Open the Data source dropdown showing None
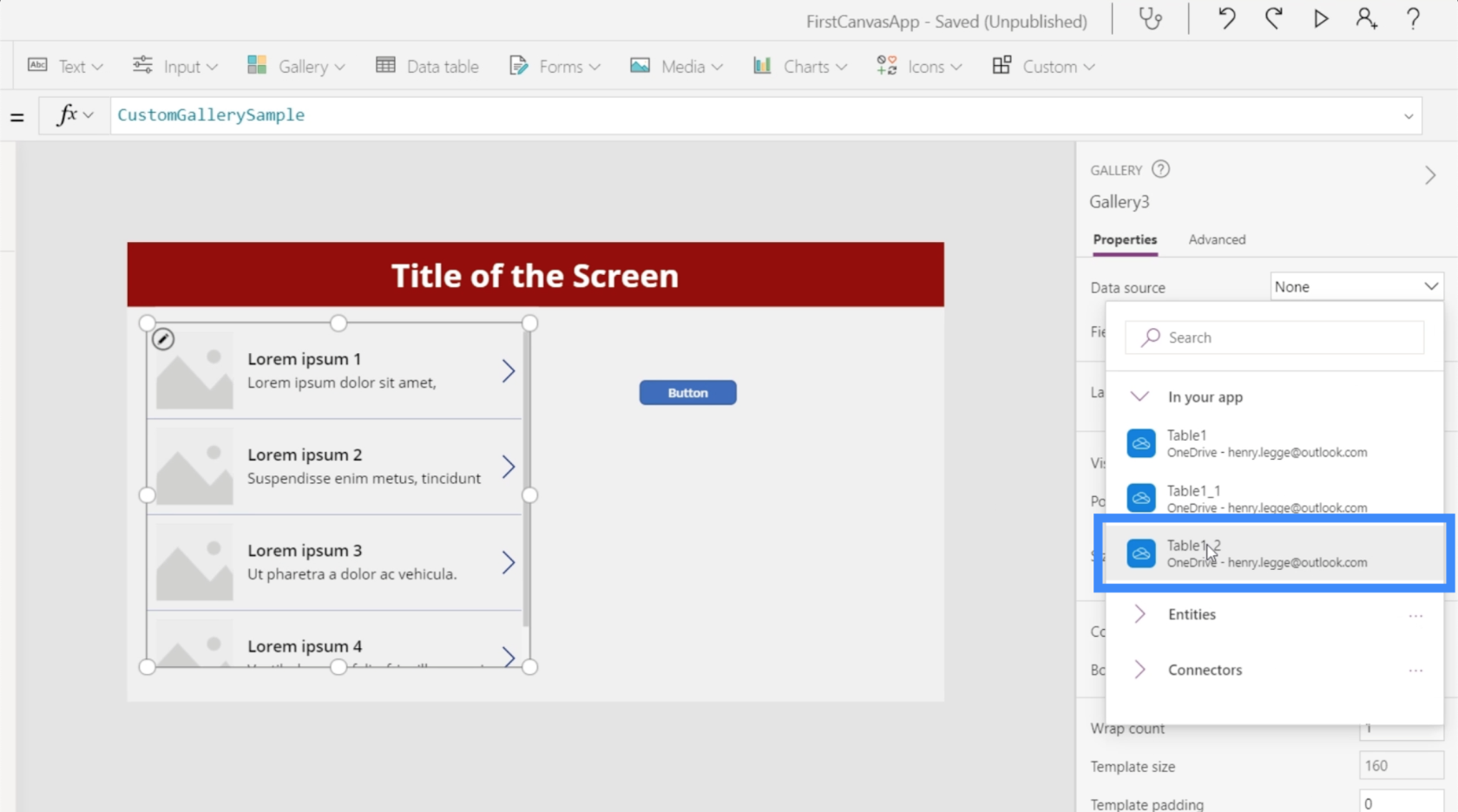Screen dimensions: 1458x812 [x=1356, y=286]
